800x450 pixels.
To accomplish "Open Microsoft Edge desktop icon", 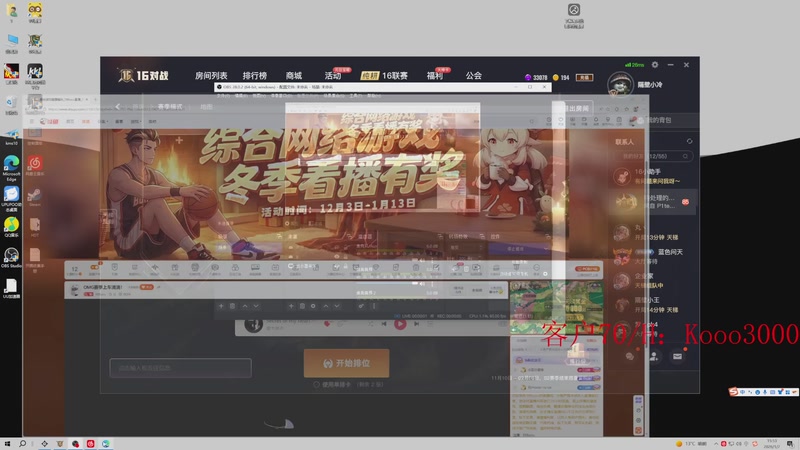I will point(11,168).
